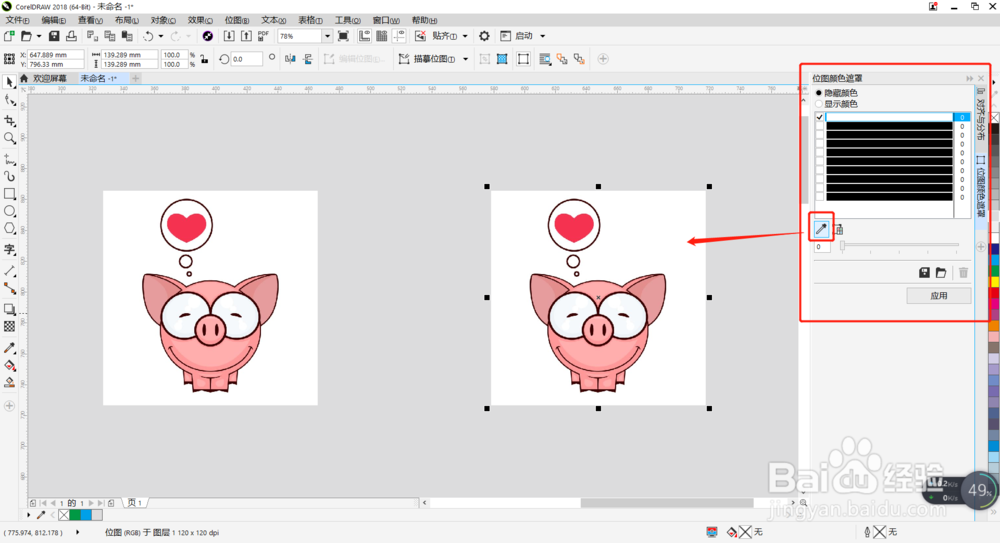This screenshot has width=1000, height=543.
Task: Save the document with floppy icon
Action: click(x=54, y=36)
